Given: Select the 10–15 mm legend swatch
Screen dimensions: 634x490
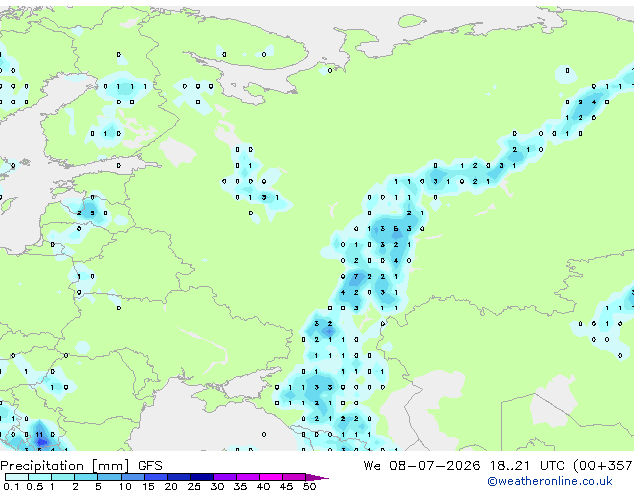Looking at the screenshot, I should [x=133, y=477].
